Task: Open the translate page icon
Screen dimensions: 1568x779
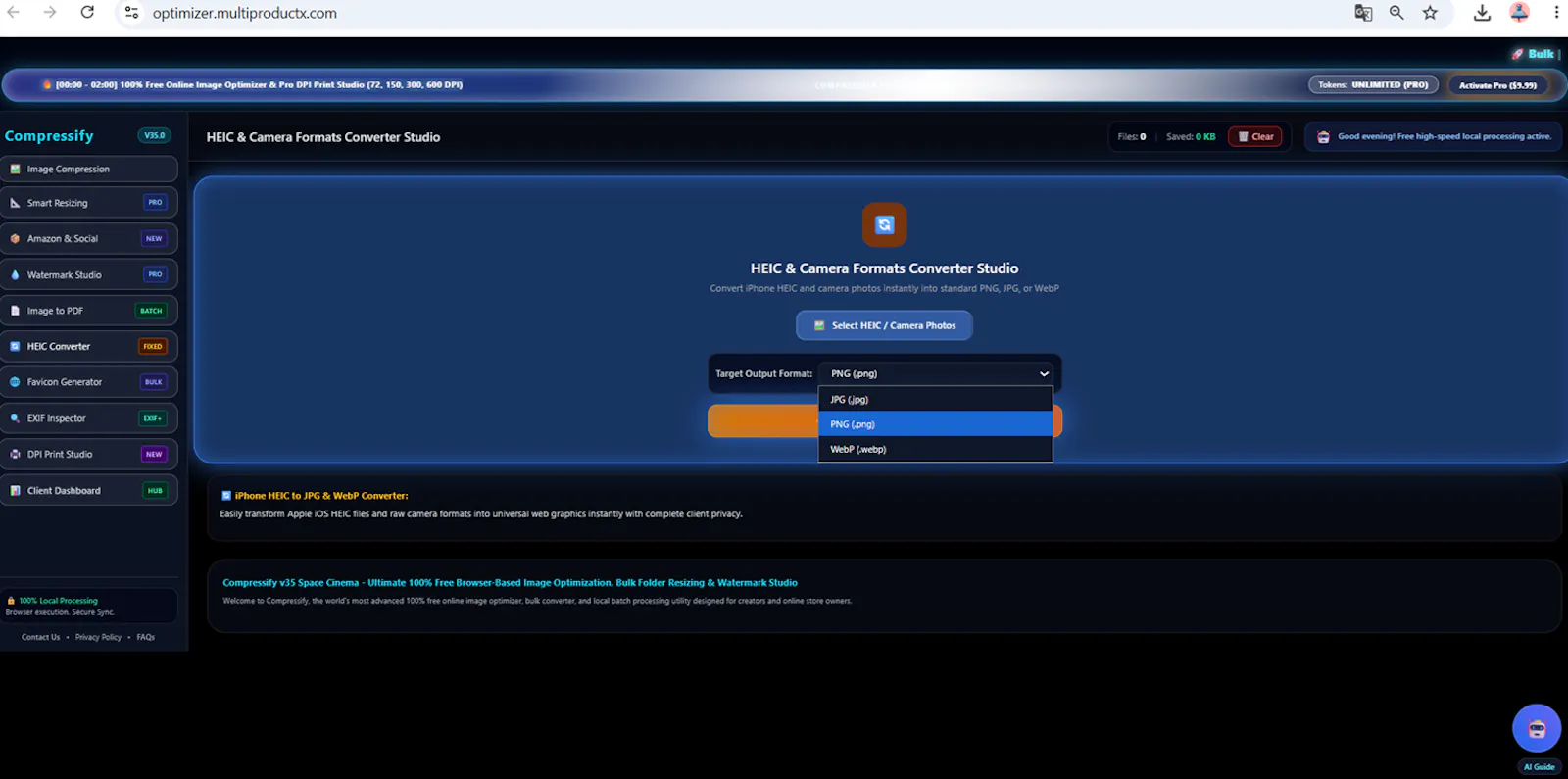Action: 1363,13
